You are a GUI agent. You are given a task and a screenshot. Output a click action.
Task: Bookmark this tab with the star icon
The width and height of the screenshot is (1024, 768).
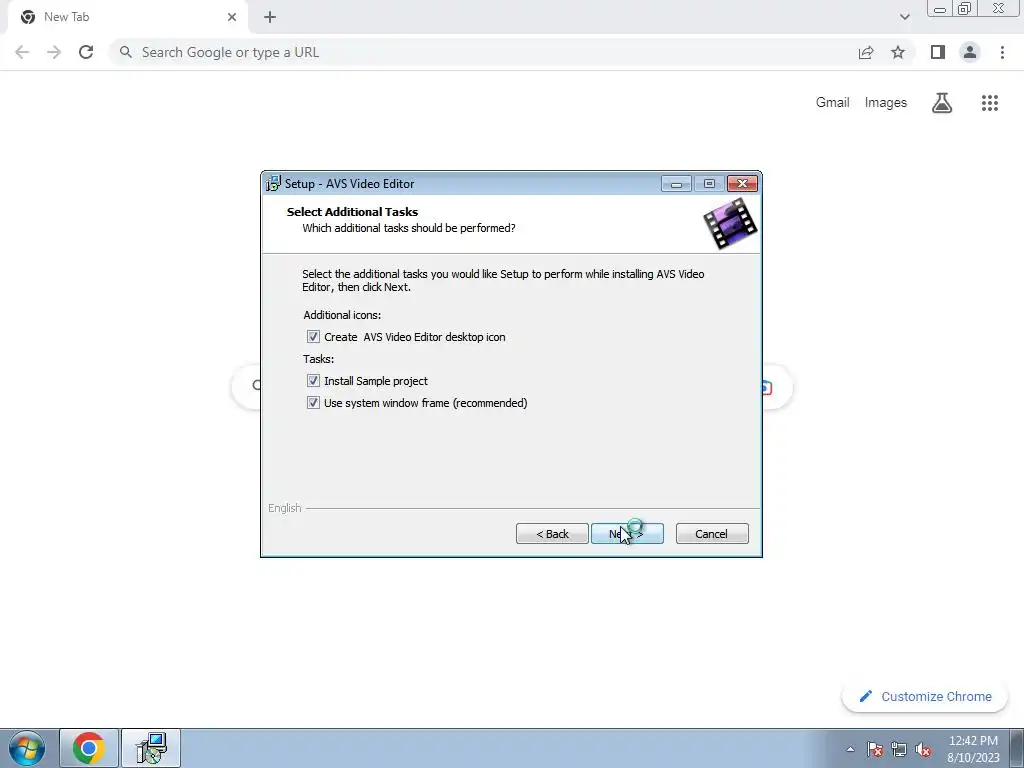tap(898, 52)
